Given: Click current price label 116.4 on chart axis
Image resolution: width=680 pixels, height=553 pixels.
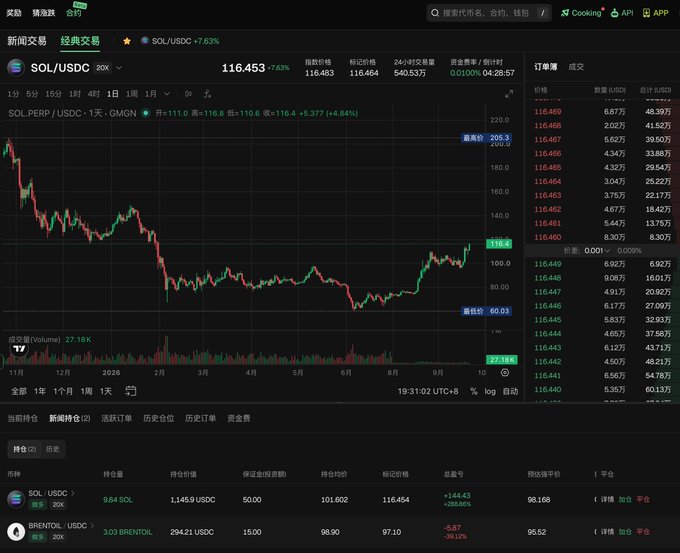Looking at the screenshot, I should coord(499,244).
